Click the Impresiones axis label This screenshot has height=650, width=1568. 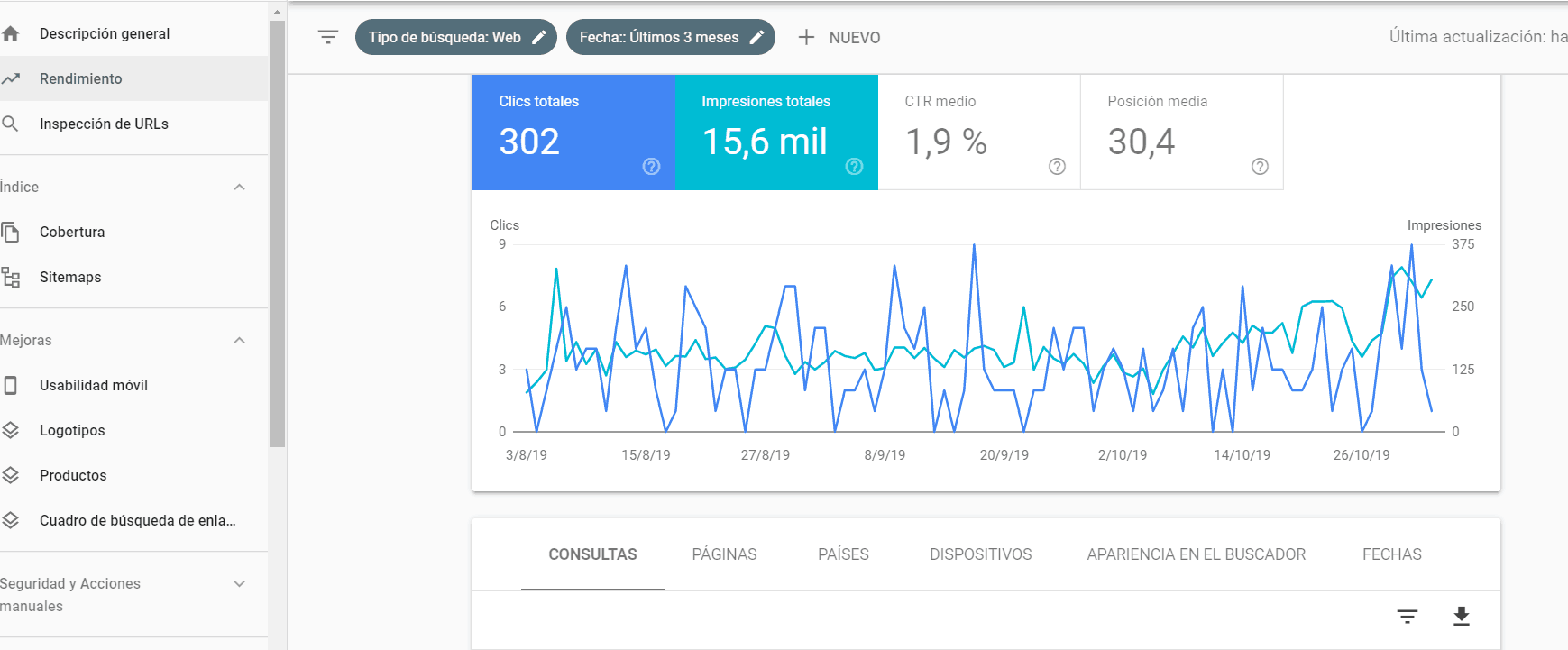coord(1444,225)
